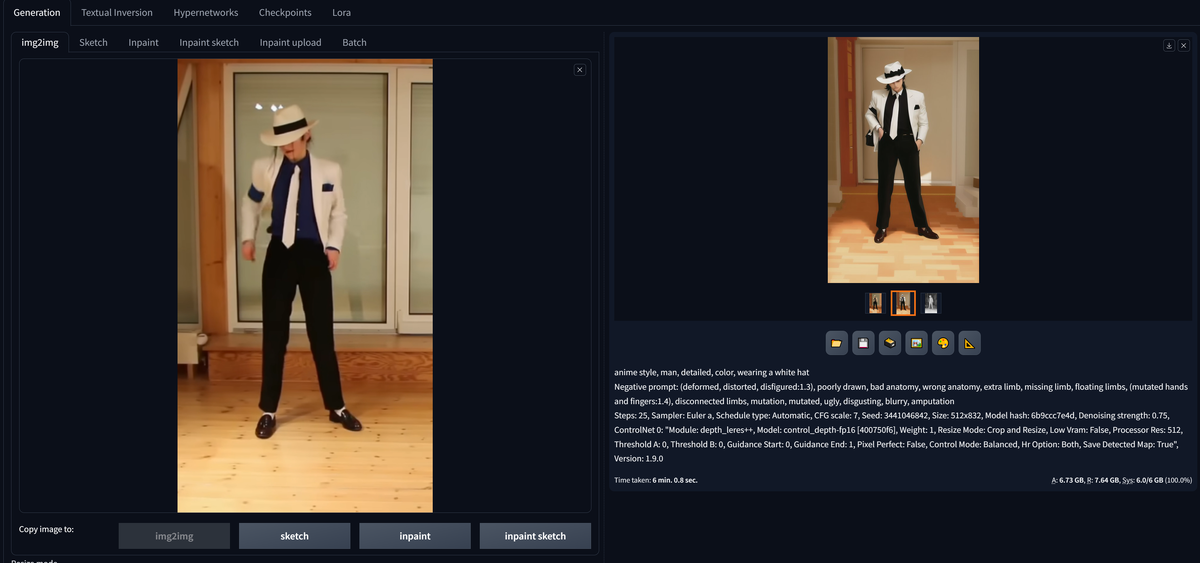Switch to the Sketch sub-tab

(x=93, y=42)
